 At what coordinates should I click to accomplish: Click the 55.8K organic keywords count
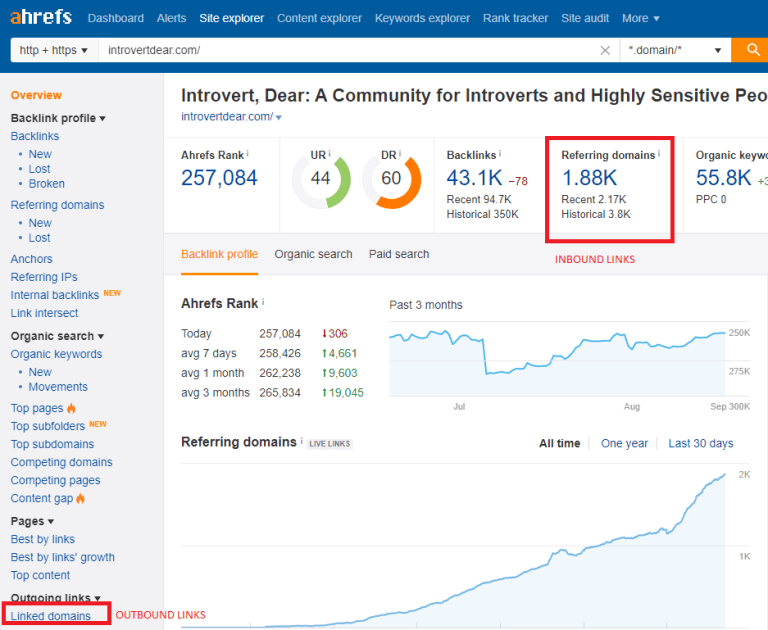click(x=723, y=178)
